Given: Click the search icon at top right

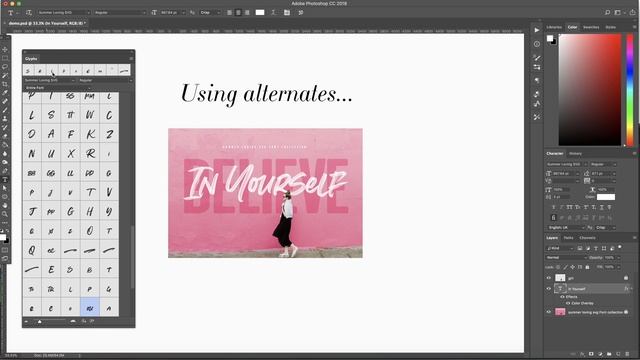Looking at the screenshot, I should 607,13.
